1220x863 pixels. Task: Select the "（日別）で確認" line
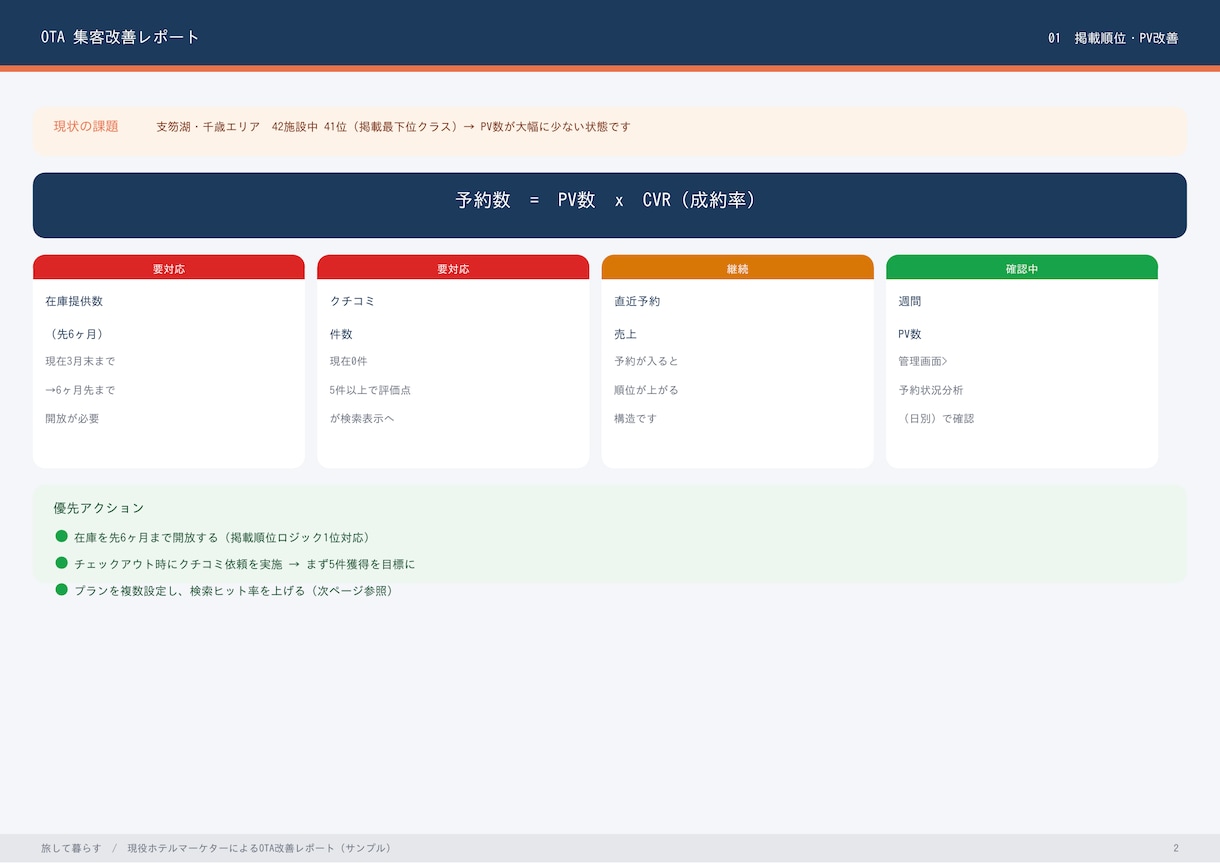tap(936, 418)
